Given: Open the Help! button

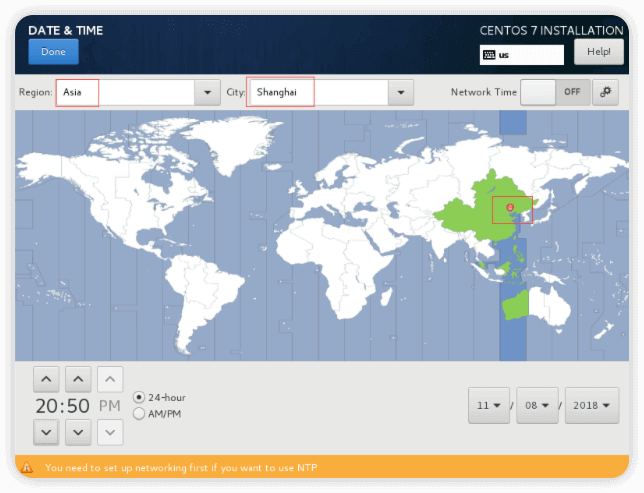Looking at the screenshot, I should click(598, 52).
